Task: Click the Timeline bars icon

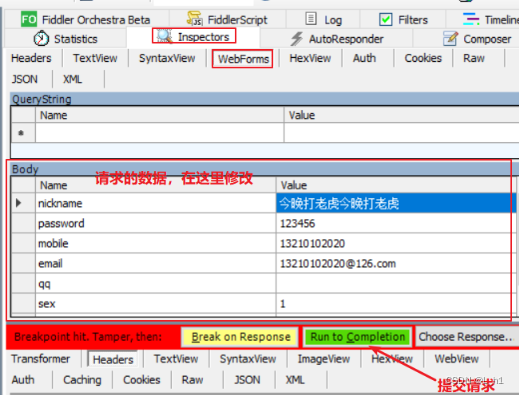Action: point(471,19)
